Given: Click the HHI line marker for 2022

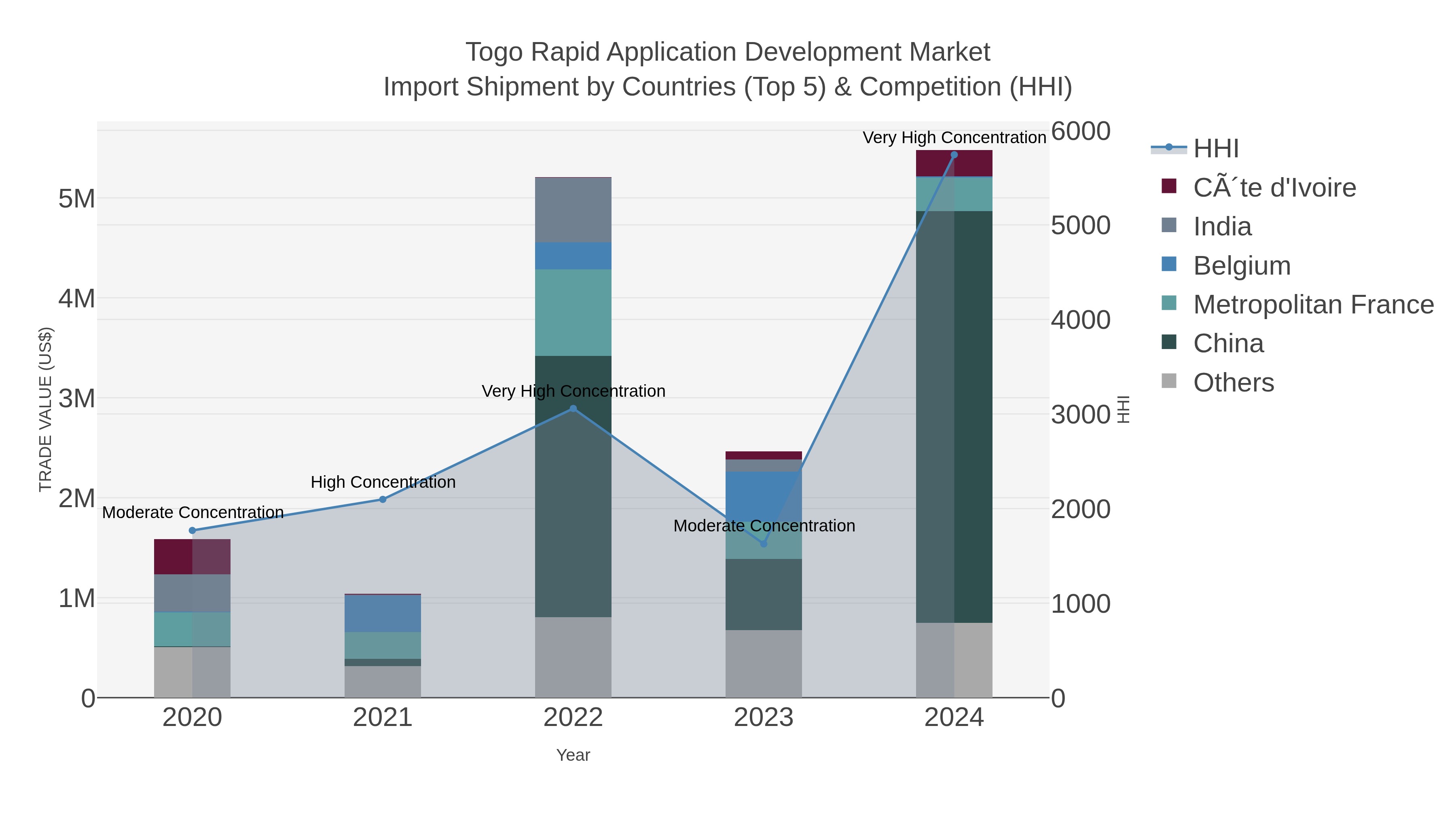Looking at the screenshot, I should 573,408.
